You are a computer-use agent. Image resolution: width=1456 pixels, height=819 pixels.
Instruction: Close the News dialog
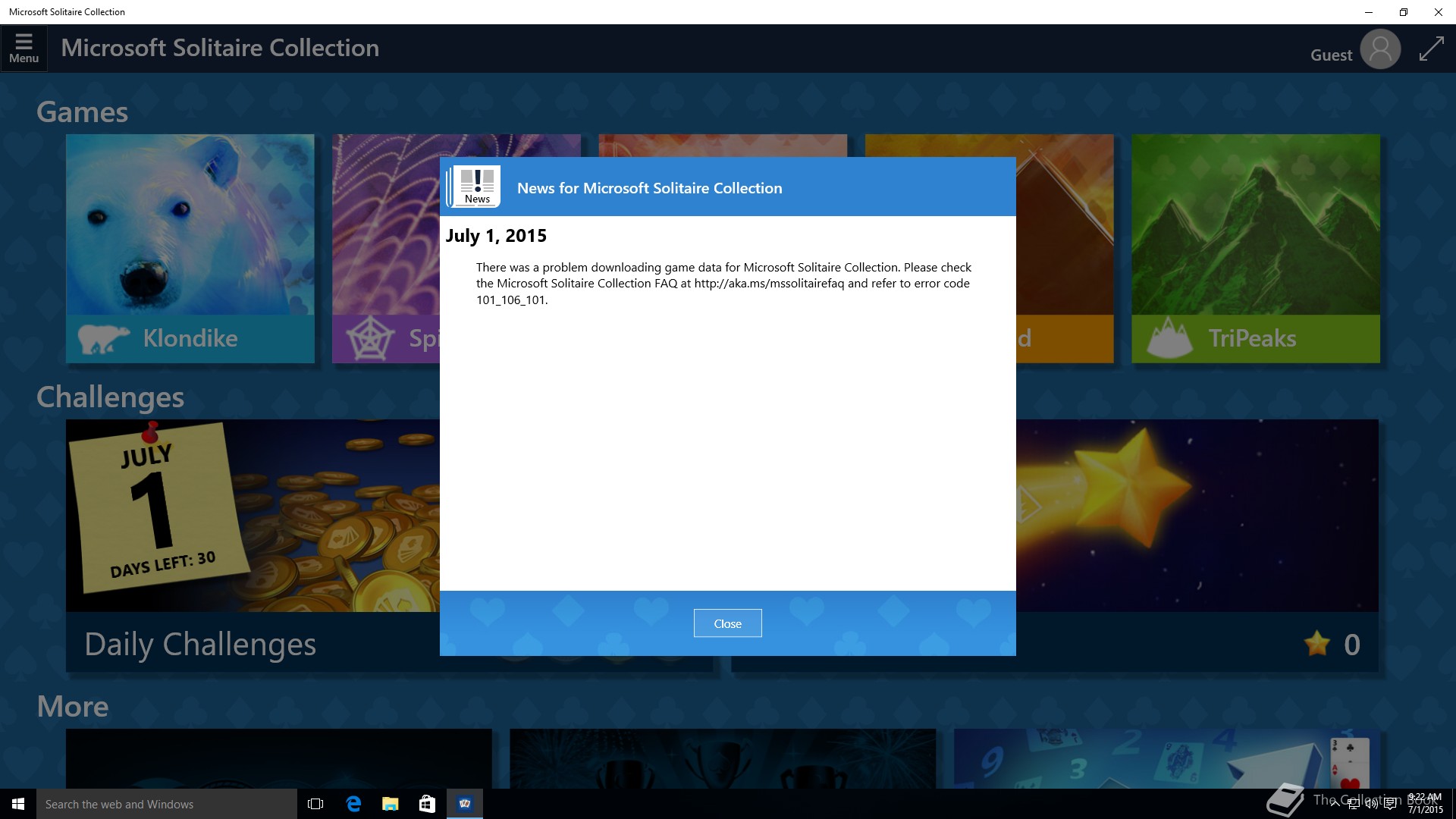point(727,623)
